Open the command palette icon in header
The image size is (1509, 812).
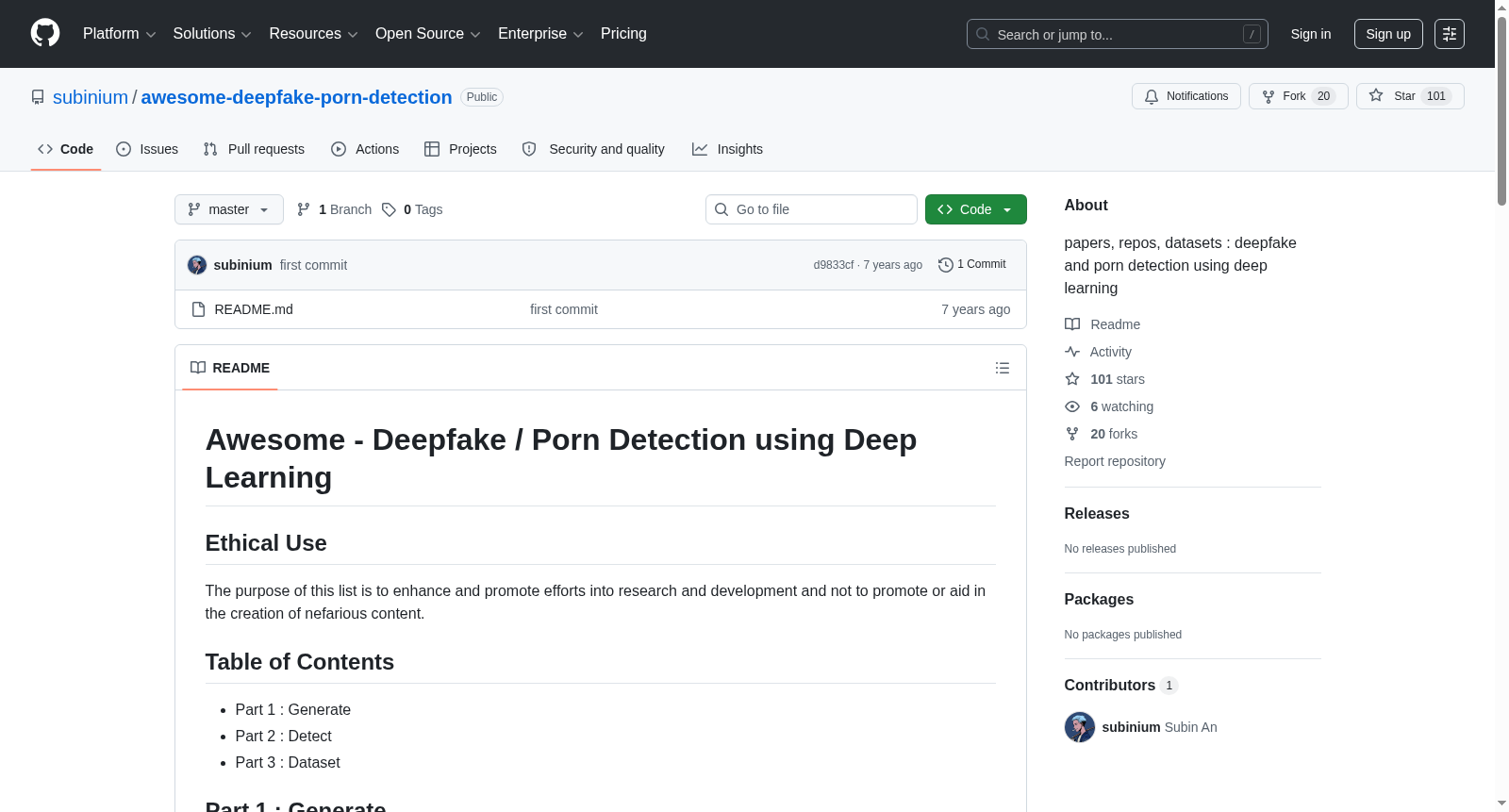pyautogui.click(x=1450, y=34)
